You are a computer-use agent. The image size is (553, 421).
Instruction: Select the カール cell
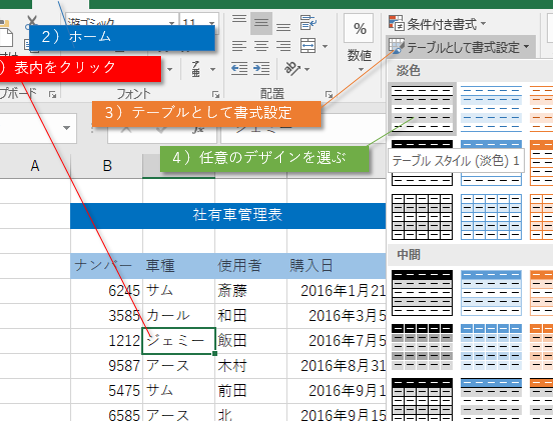(179, 316)
